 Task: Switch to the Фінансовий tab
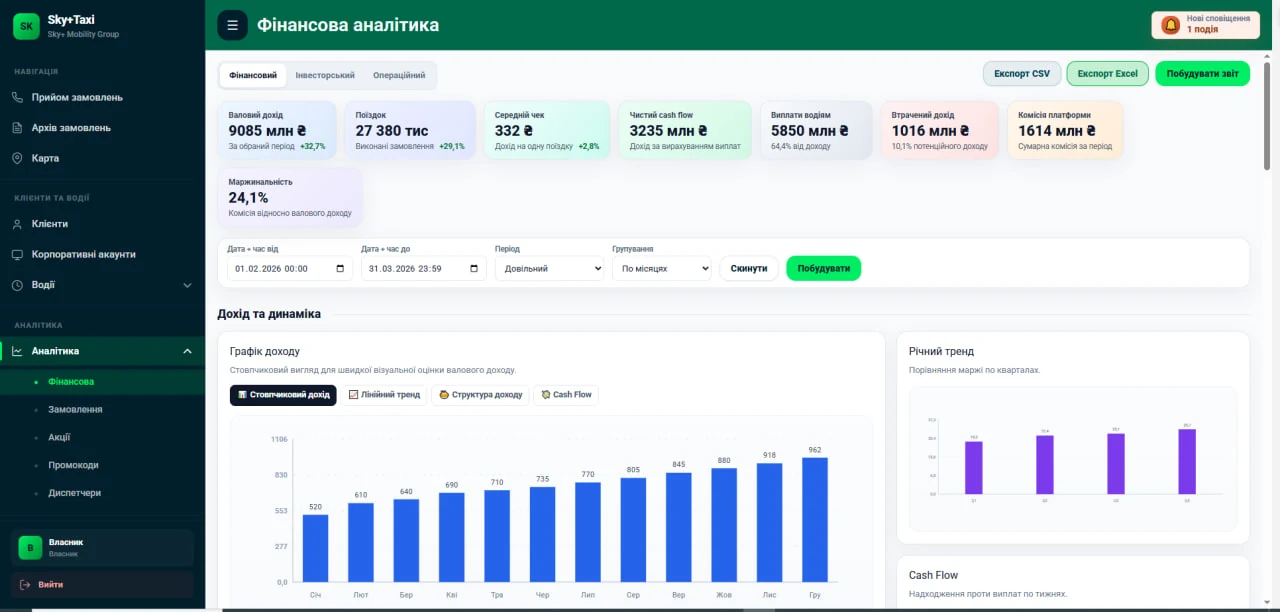(x=253, y=75)
